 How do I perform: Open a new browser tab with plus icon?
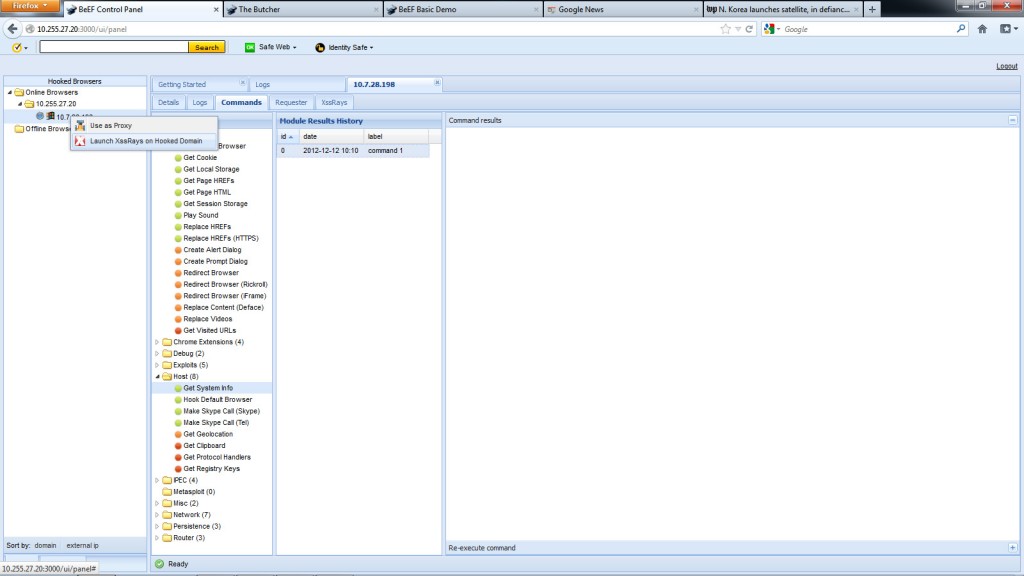pos(872,9)
